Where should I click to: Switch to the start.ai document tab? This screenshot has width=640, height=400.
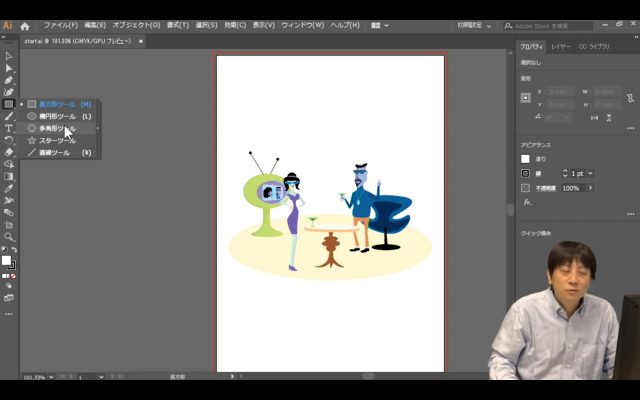point(78,41)
